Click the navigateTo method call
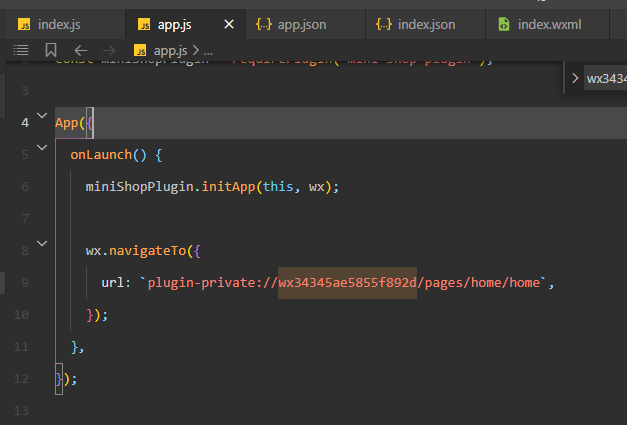This screenshot has width=627, height=425. [x=148, y=251]
